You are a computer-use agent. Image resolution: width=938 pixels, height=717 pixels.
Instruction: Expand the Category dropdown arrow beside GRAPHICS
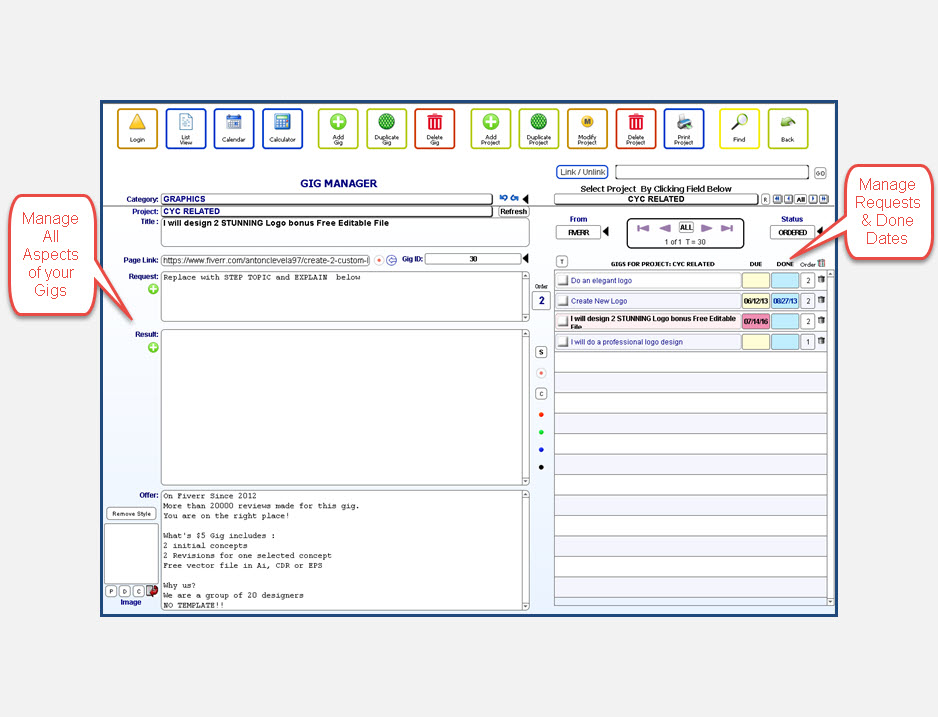coord(526,199)
